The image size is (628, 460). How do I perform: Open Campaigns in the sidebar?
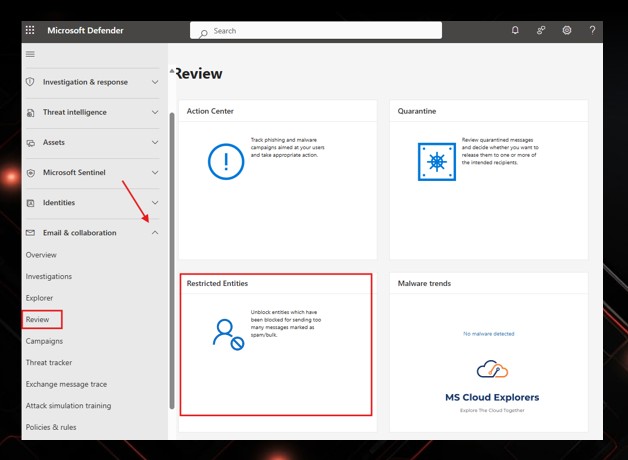44,341
